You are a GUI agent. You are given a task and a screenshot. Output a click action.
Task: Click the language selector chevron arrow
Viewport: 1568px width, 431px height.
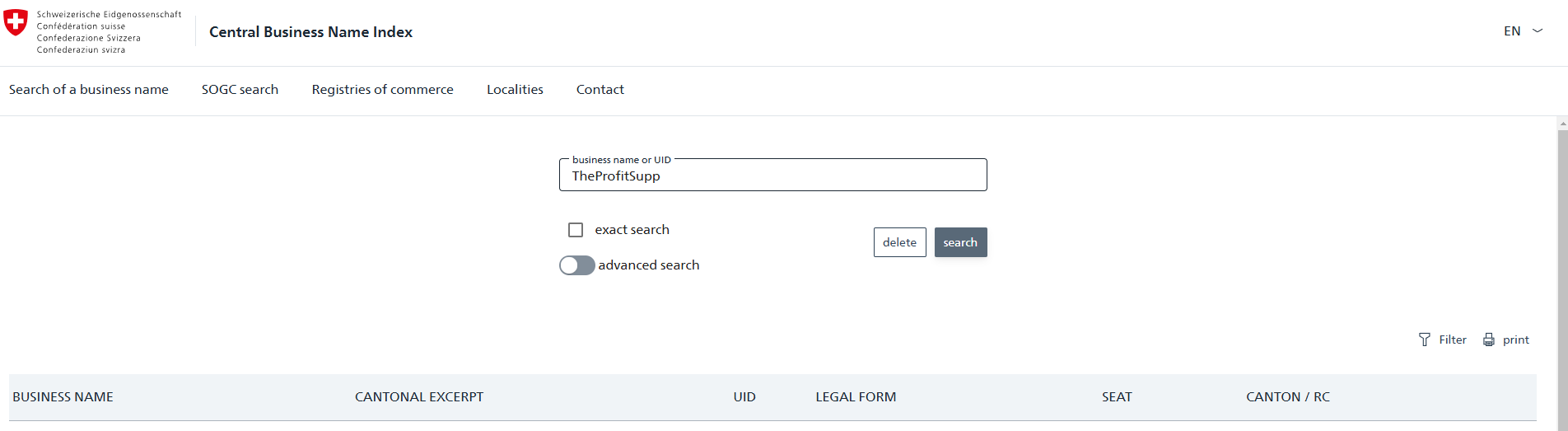tap(1538, 31)
